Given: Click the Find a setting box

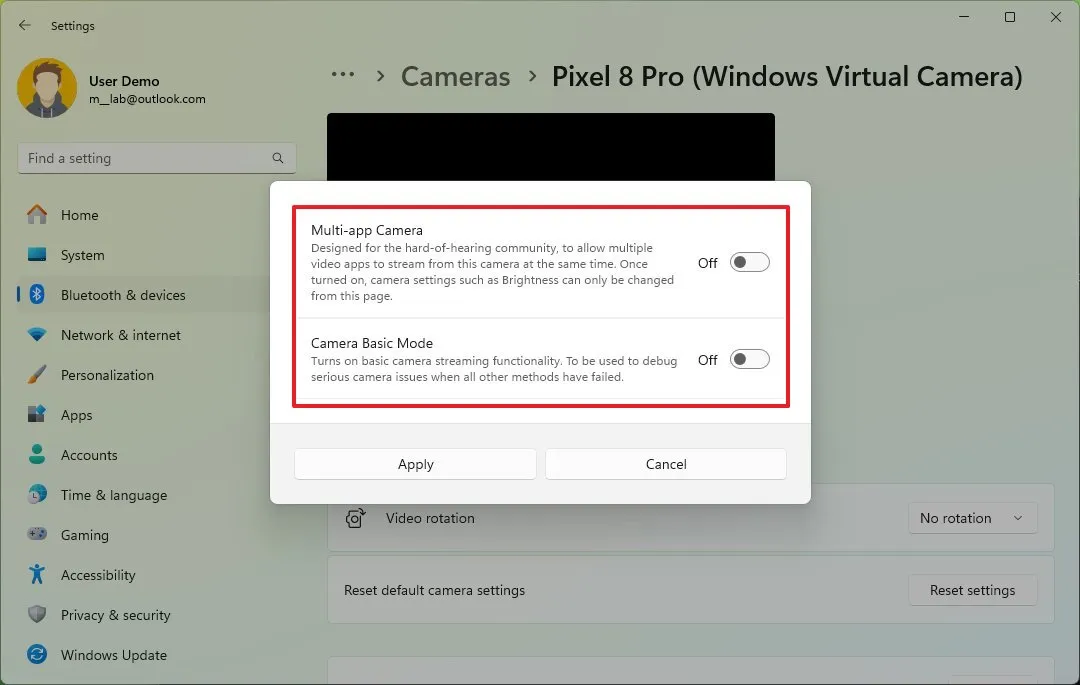Looking at the screenshot, I should click(157, 158).
